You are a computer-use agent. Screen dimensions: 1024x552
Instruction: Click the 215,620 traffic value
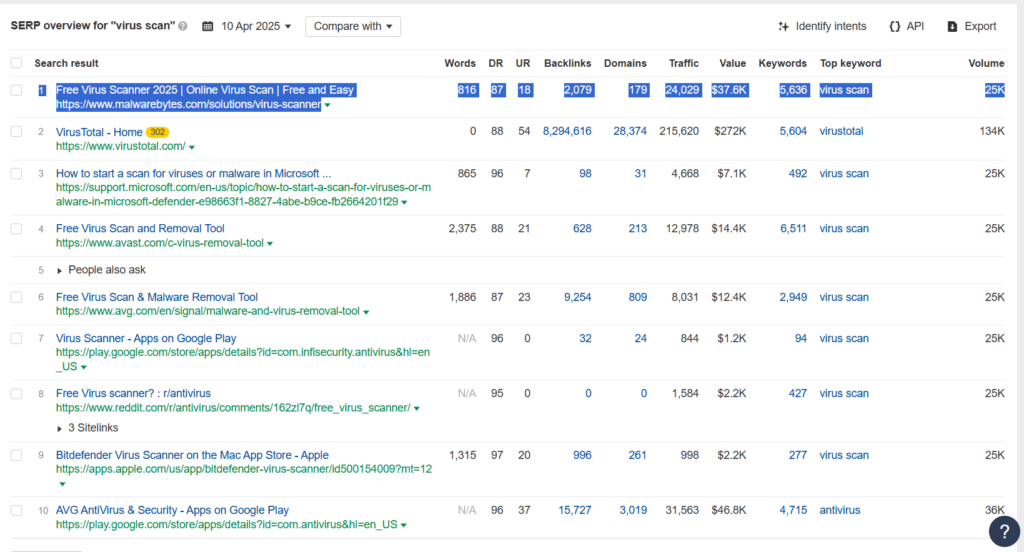(679, 131)
